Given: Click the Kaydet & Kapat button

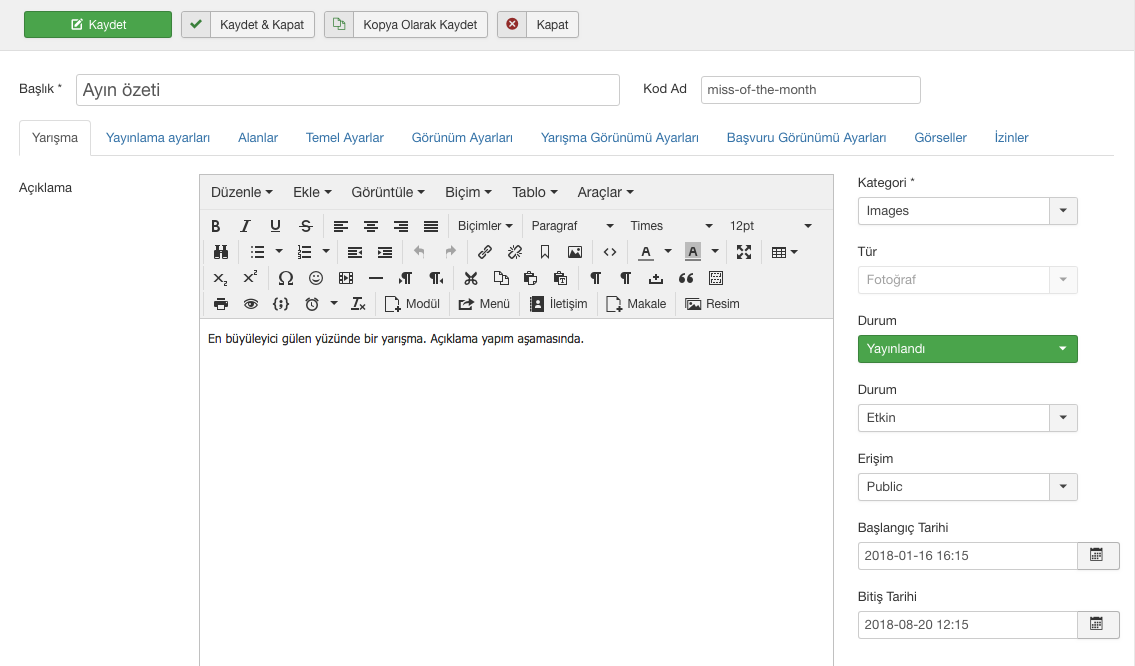Looking at the screenshot, I should click(x=248, y=25).
